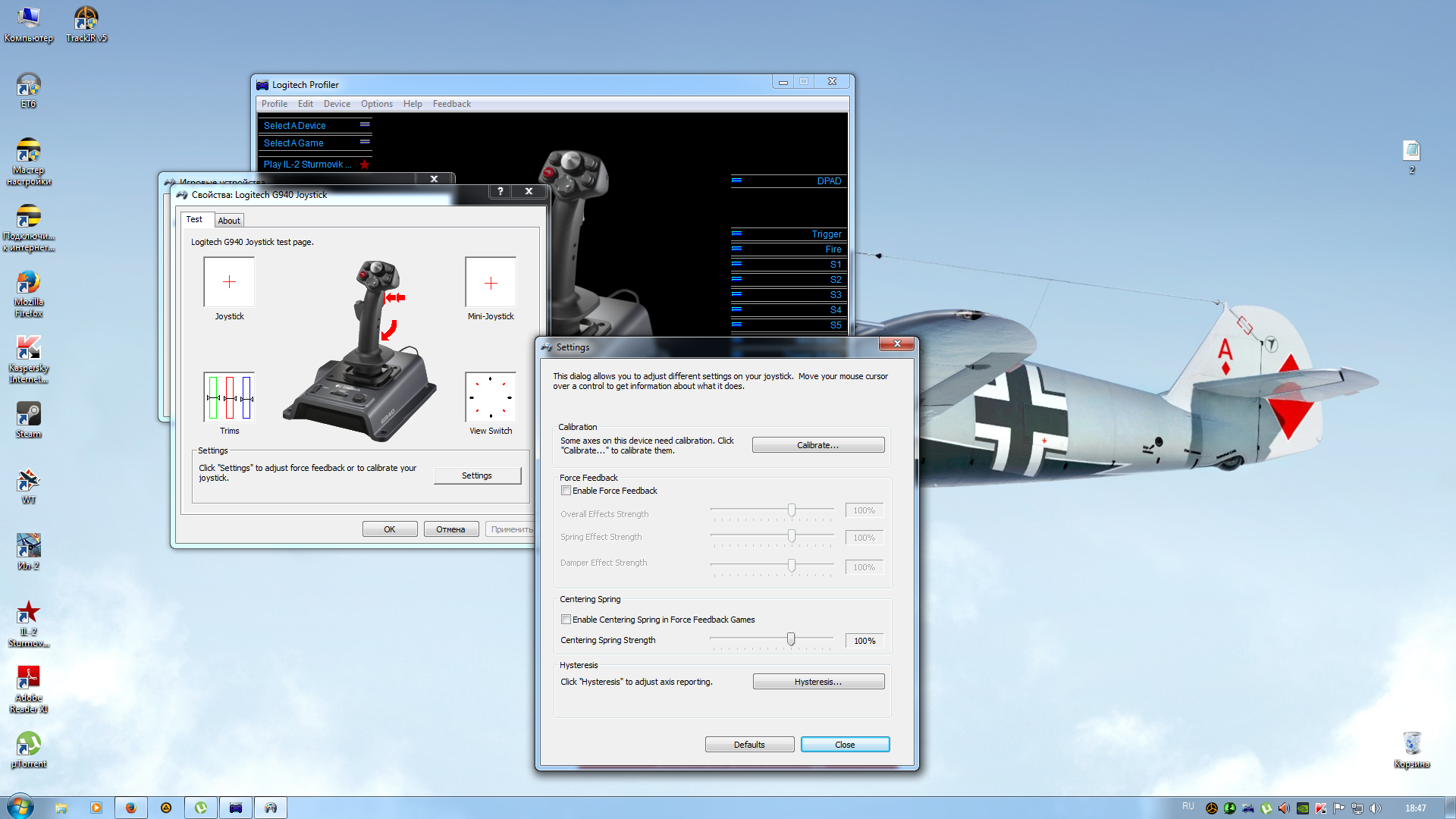Select the IL-2 Sturmovik star desktop icon
Image resolution: width=1456 pixels, height=819 pixels.
pos(28,623)
